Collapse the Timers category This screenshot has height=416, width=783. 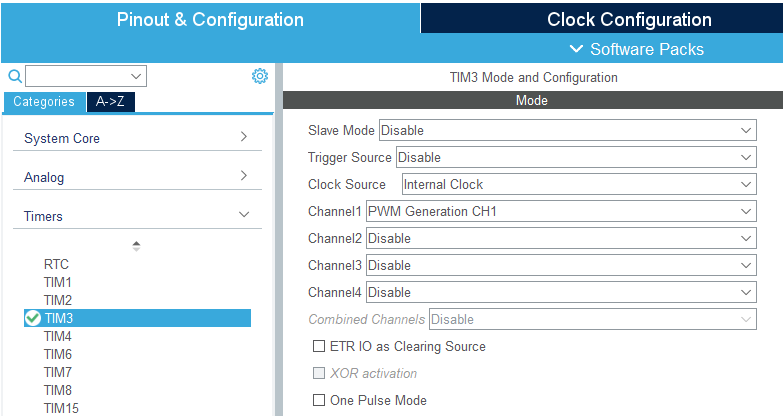click(x=137, y=216)
